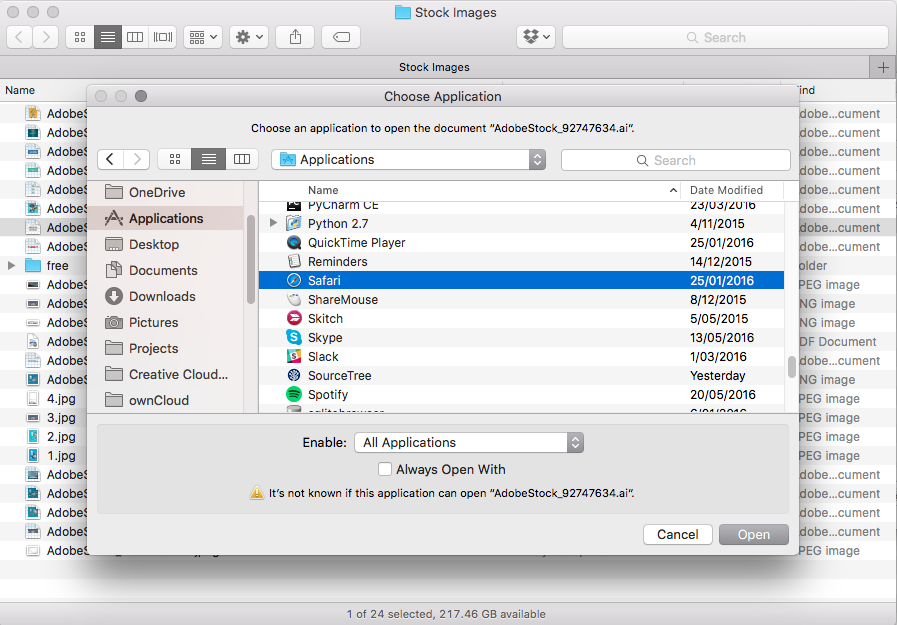This screenshot has width=897, height=625.
Task: Select Desktop in the dialog sidebar
Action: pyautogui.click(x=153, y=244)
